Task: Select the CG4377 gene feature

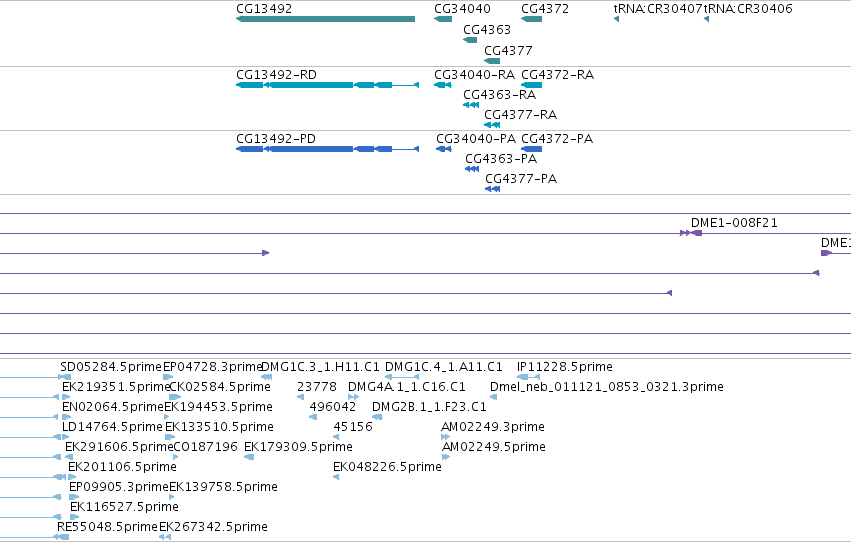Action: [x=492, y=61]
